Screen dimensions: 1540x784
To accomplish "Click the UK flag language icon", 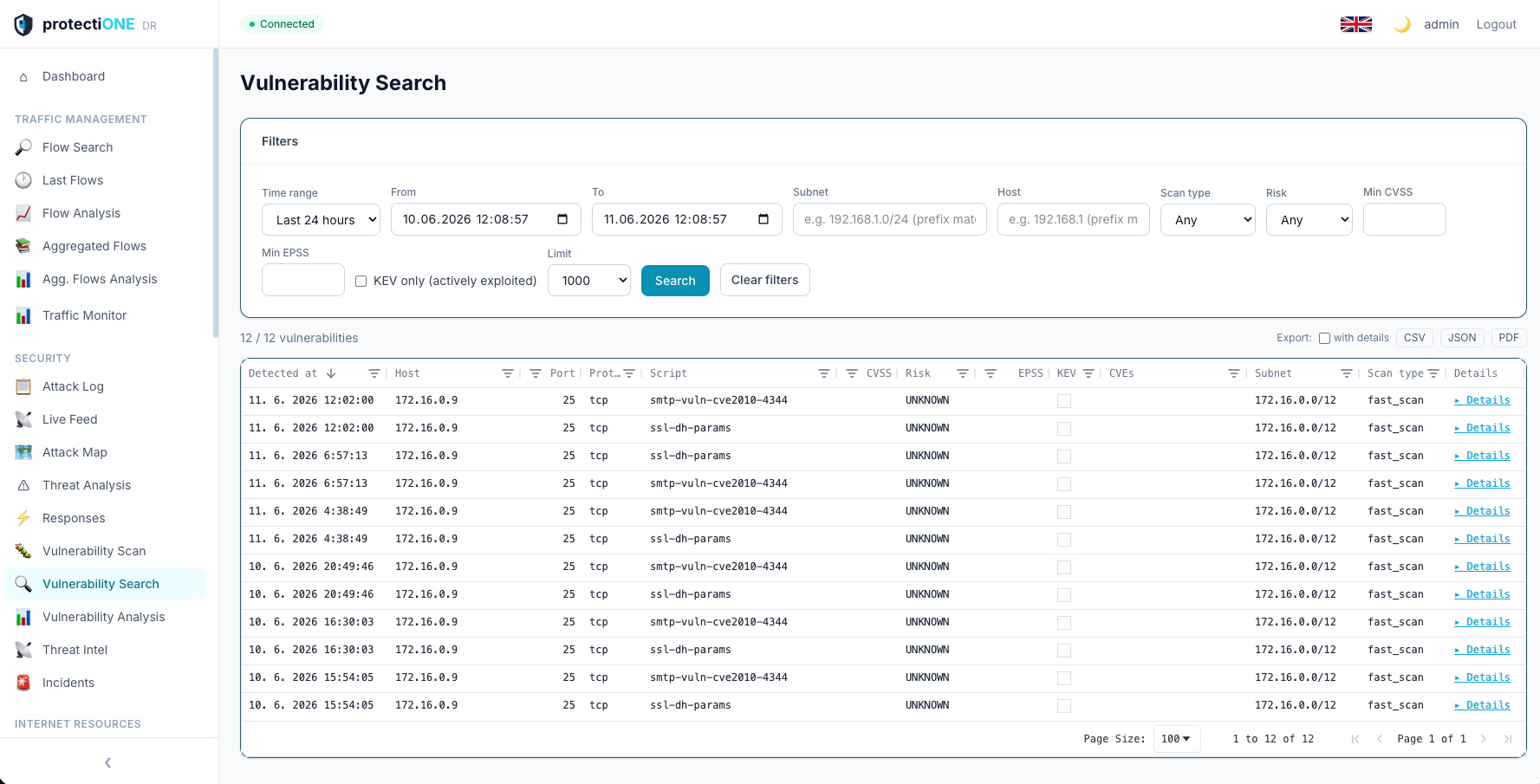I will click(1355, 24).
